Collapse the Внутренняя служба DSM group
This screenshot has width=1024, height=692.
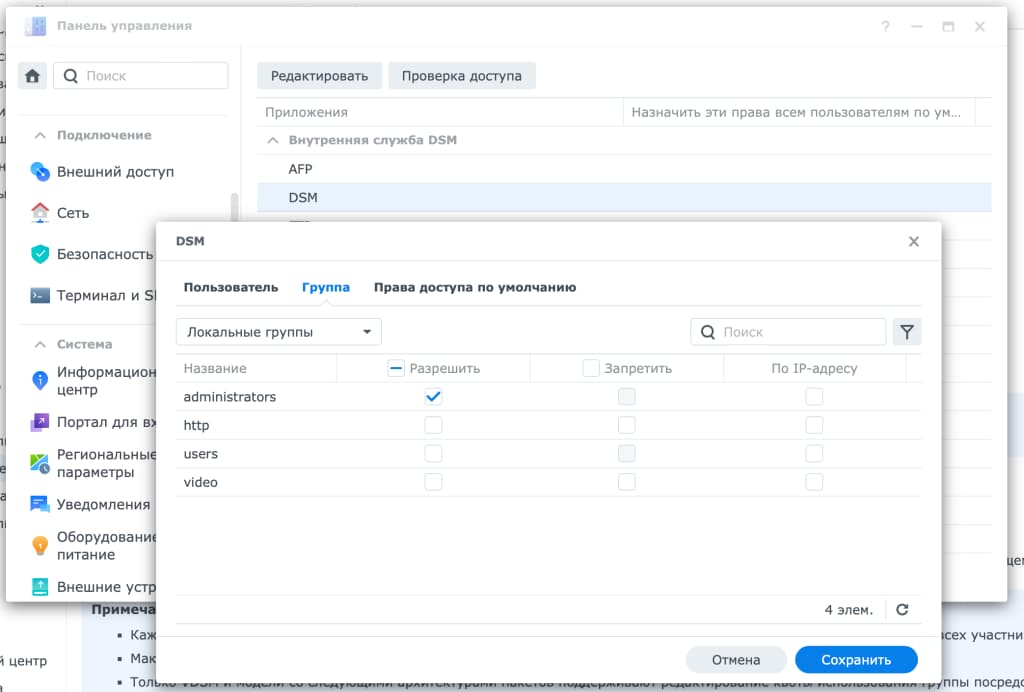(x=273, y=140)
